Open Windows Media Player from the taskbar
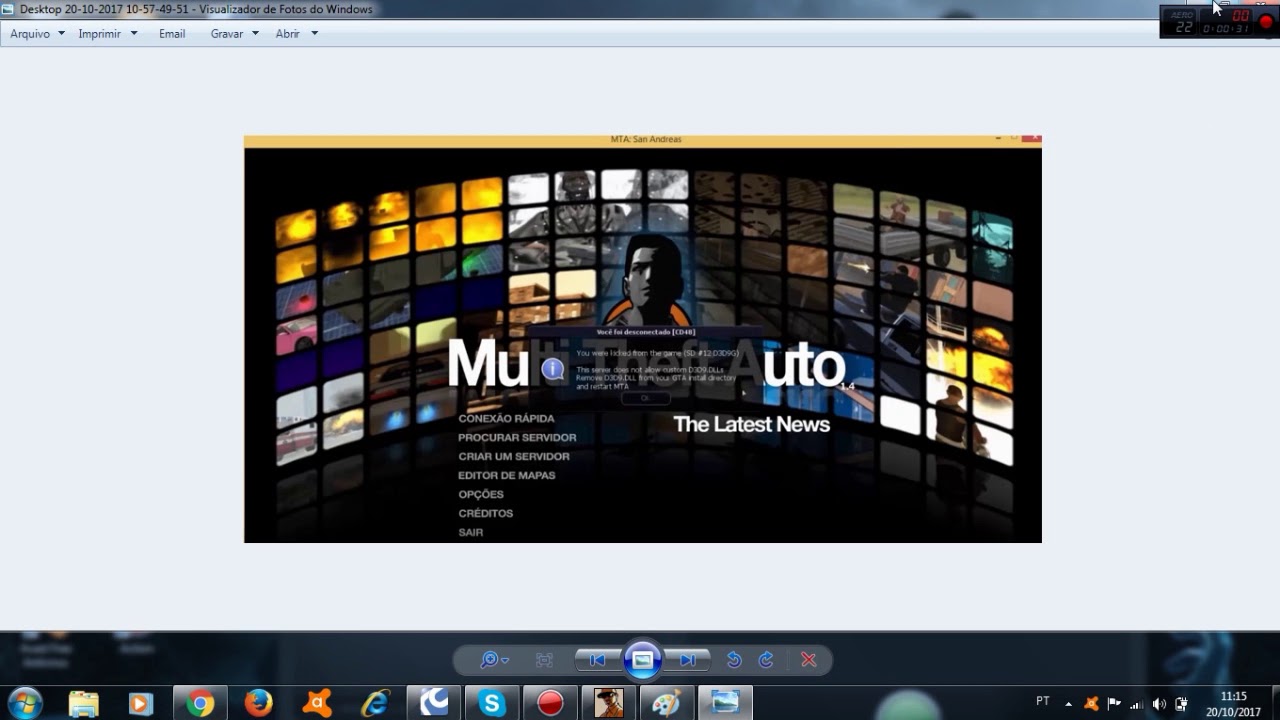The height and width of the screenshot is (720, 1280). (140, 704)
